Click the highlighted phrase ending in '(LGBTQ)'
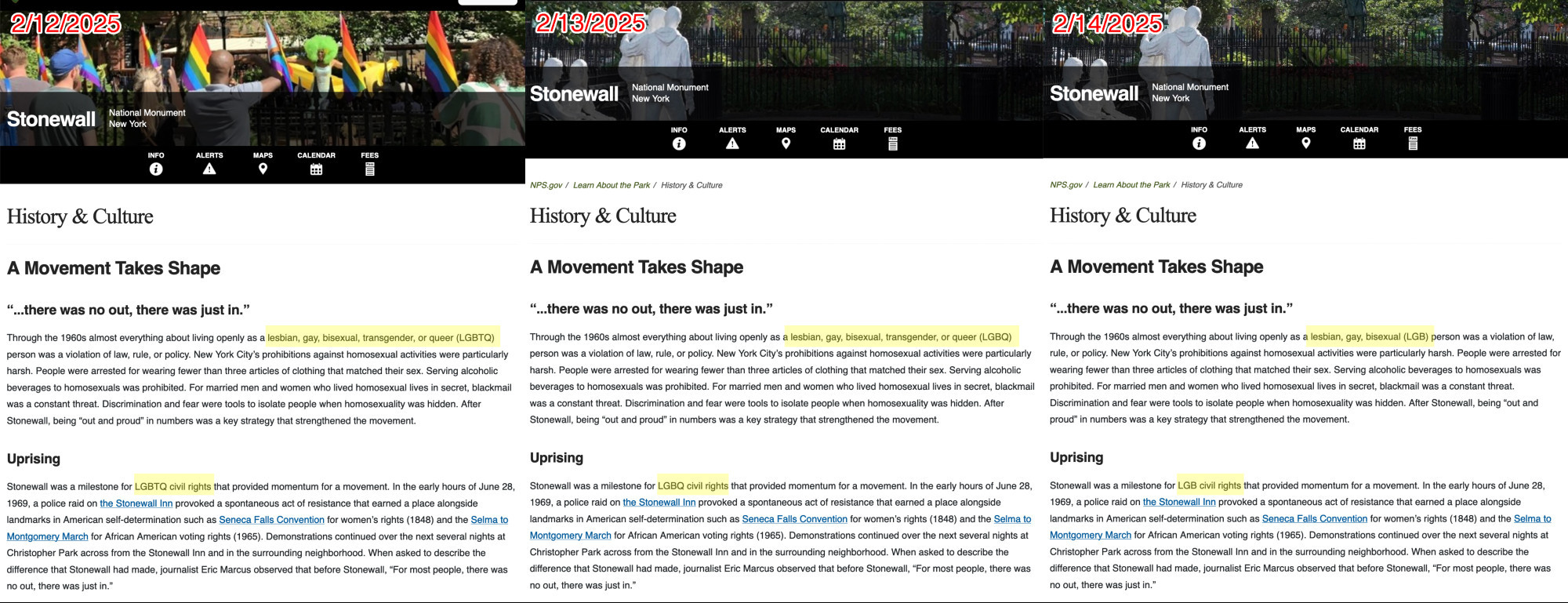The image size is (1568, 603). [x=381, y=338]
